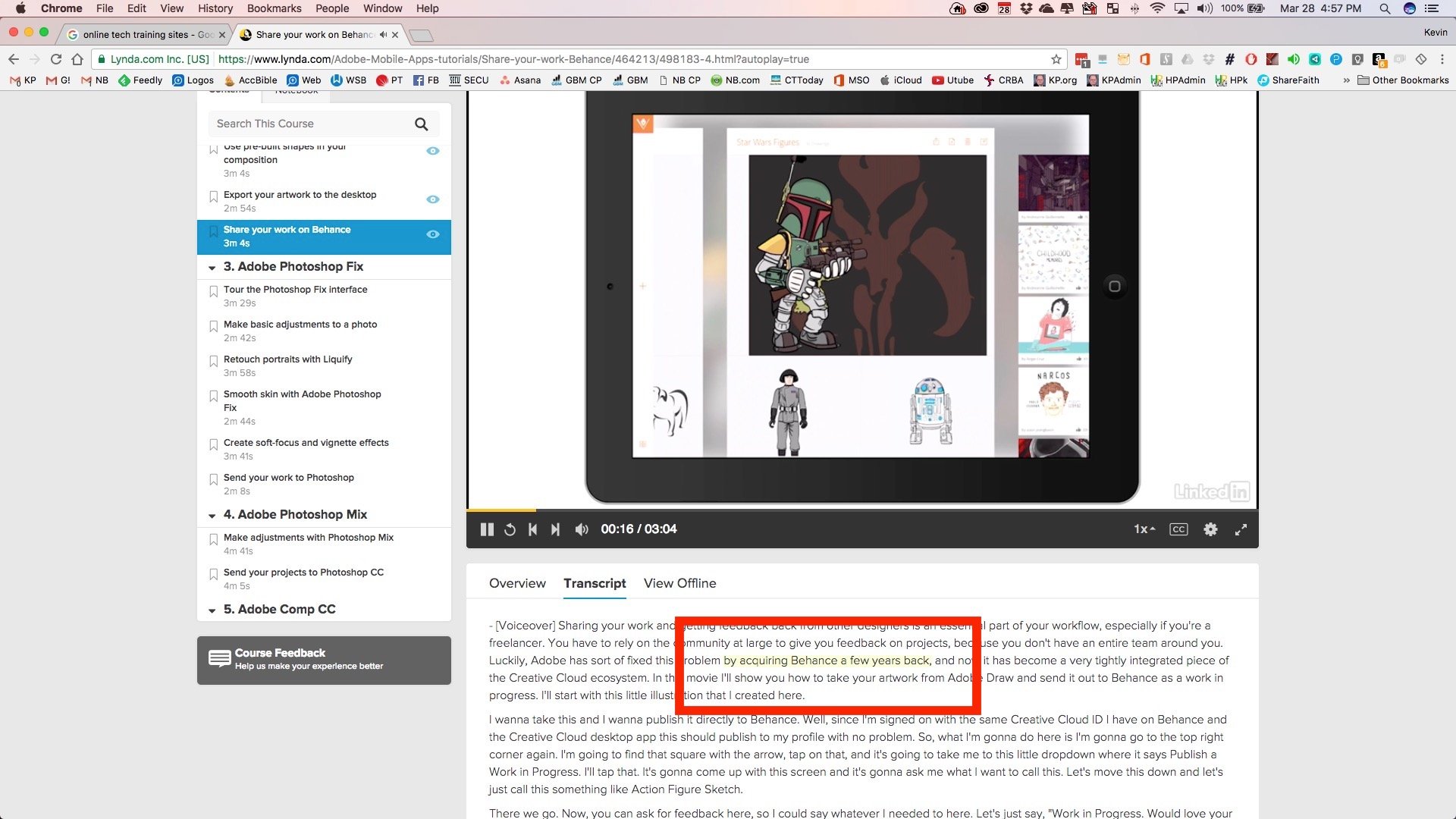Open Tour the Photoshop Fix interface lesson
This screenshot has height=819, width=1456.
(x=295, y=290)
